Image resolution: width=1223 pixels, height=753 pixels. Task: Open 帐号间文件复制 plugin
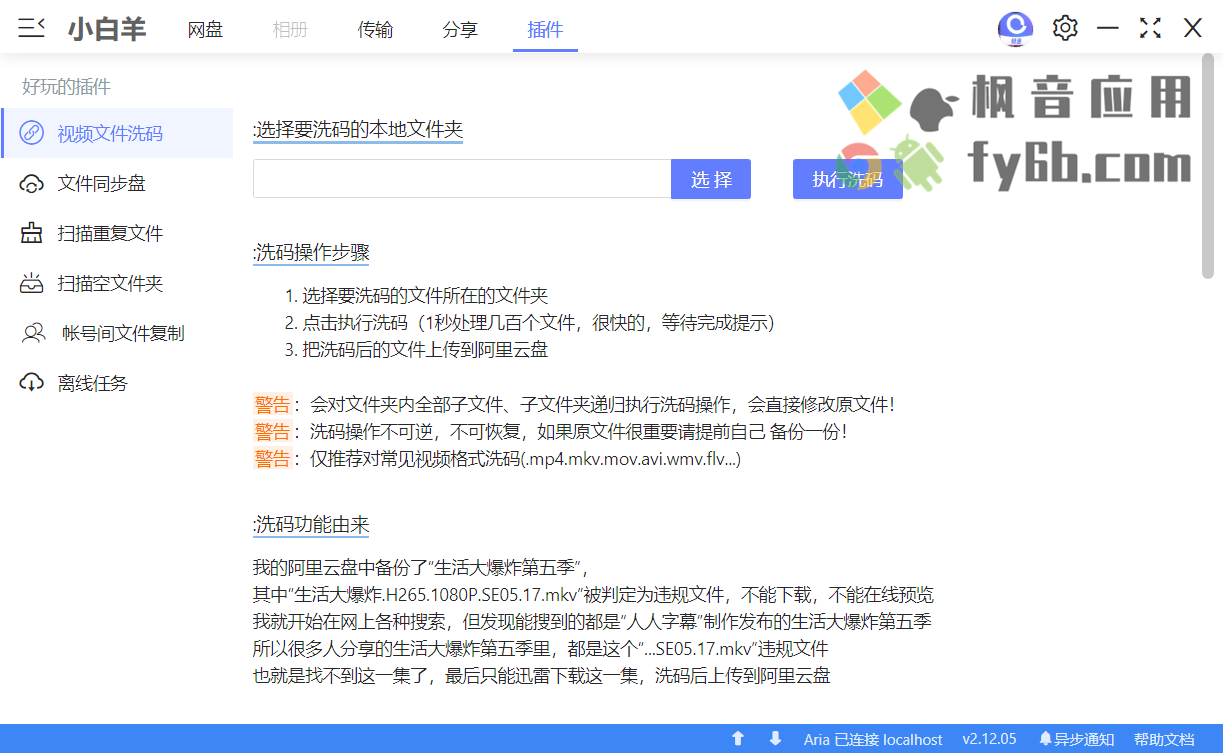[117, 333]
